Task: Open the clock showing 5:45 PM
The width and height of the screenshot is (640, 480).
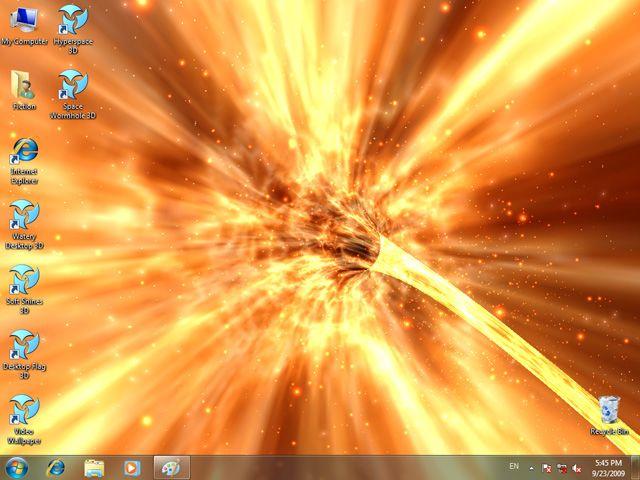Action: pos(609,468)
